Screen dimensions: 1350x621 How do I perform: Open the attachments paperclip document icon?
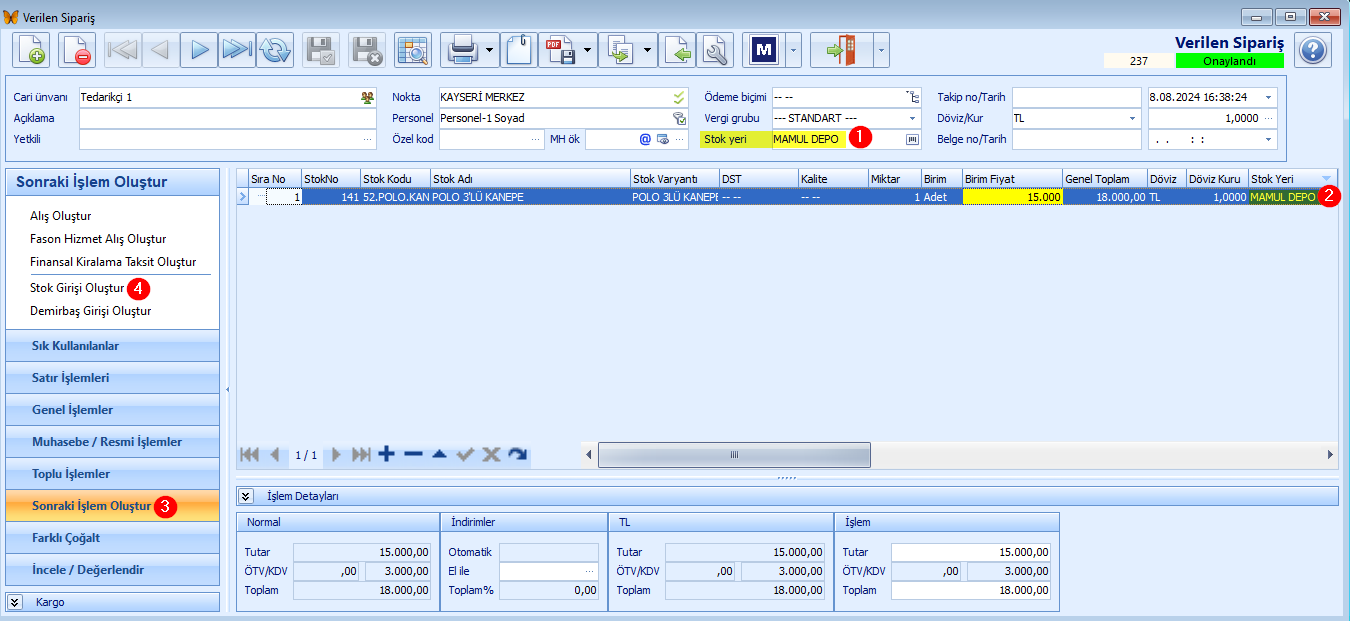coord(518,50)
